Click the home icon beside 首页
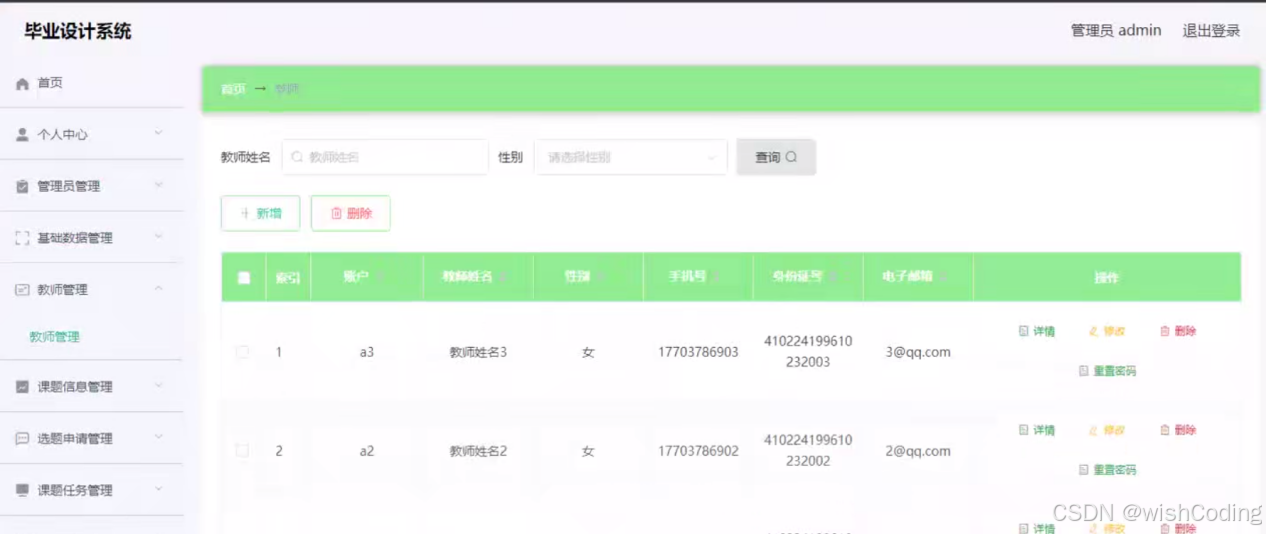 pyautogui.click(x=22, y=84)
